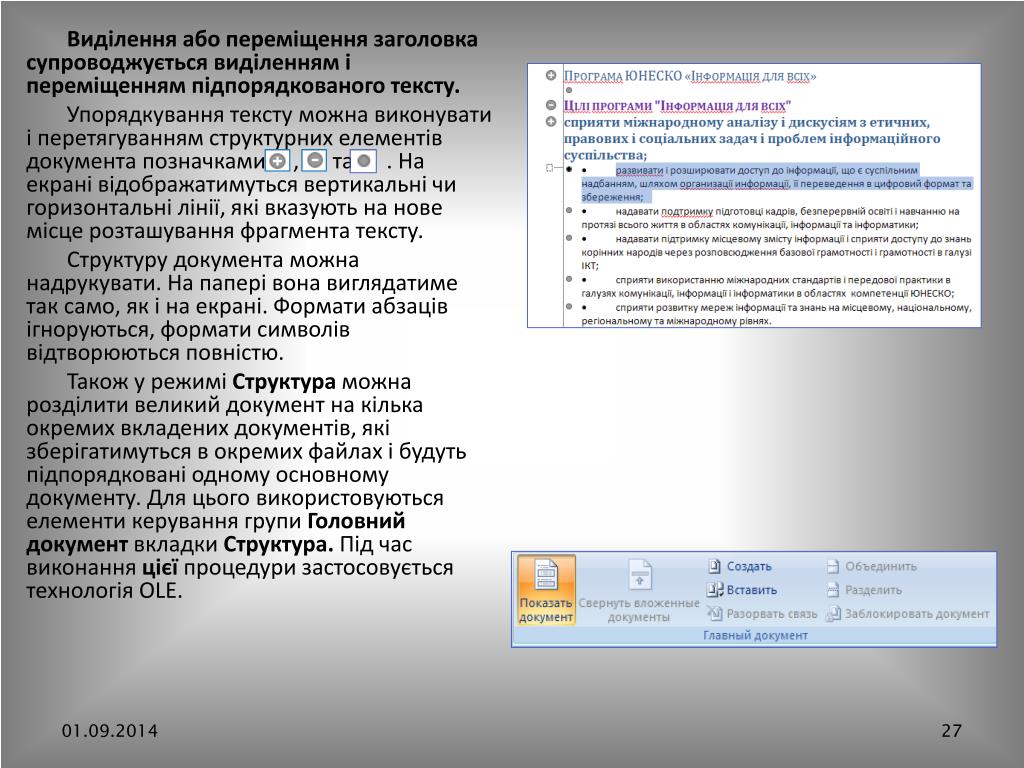Image resolution: width=1024 pixels, height=768 pixels.
Task: Collapse minus marker beside Цілі програми heading
Action: point(551,105)
